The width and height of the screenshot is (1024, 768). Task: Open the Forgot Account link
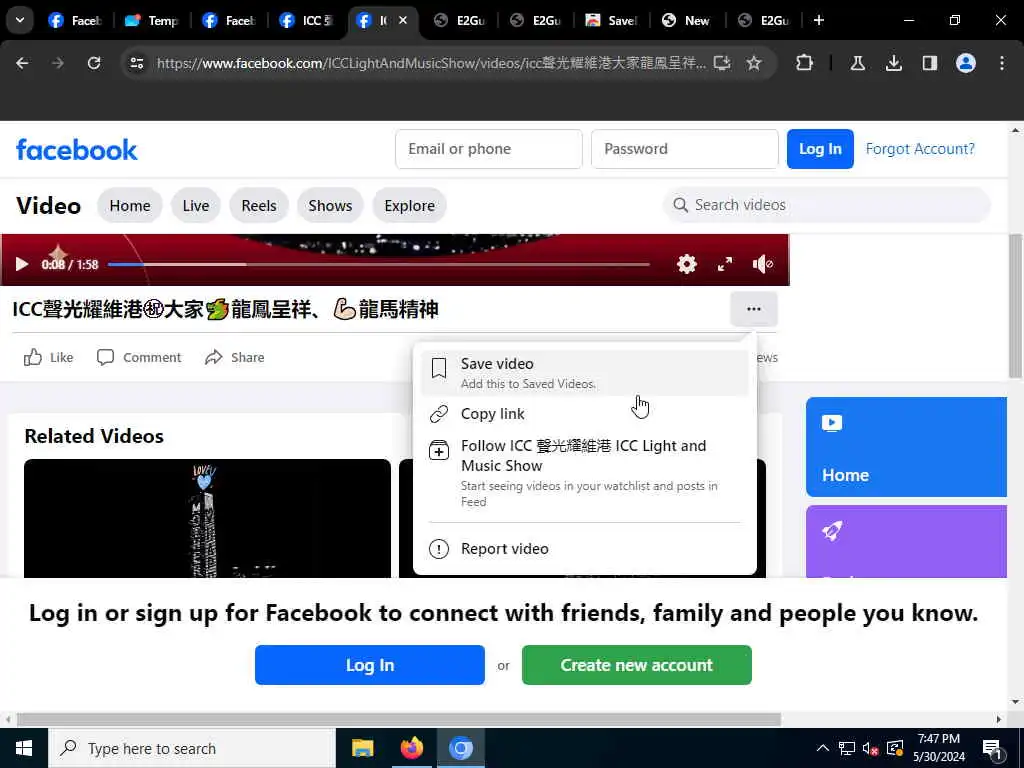point(920,149)
